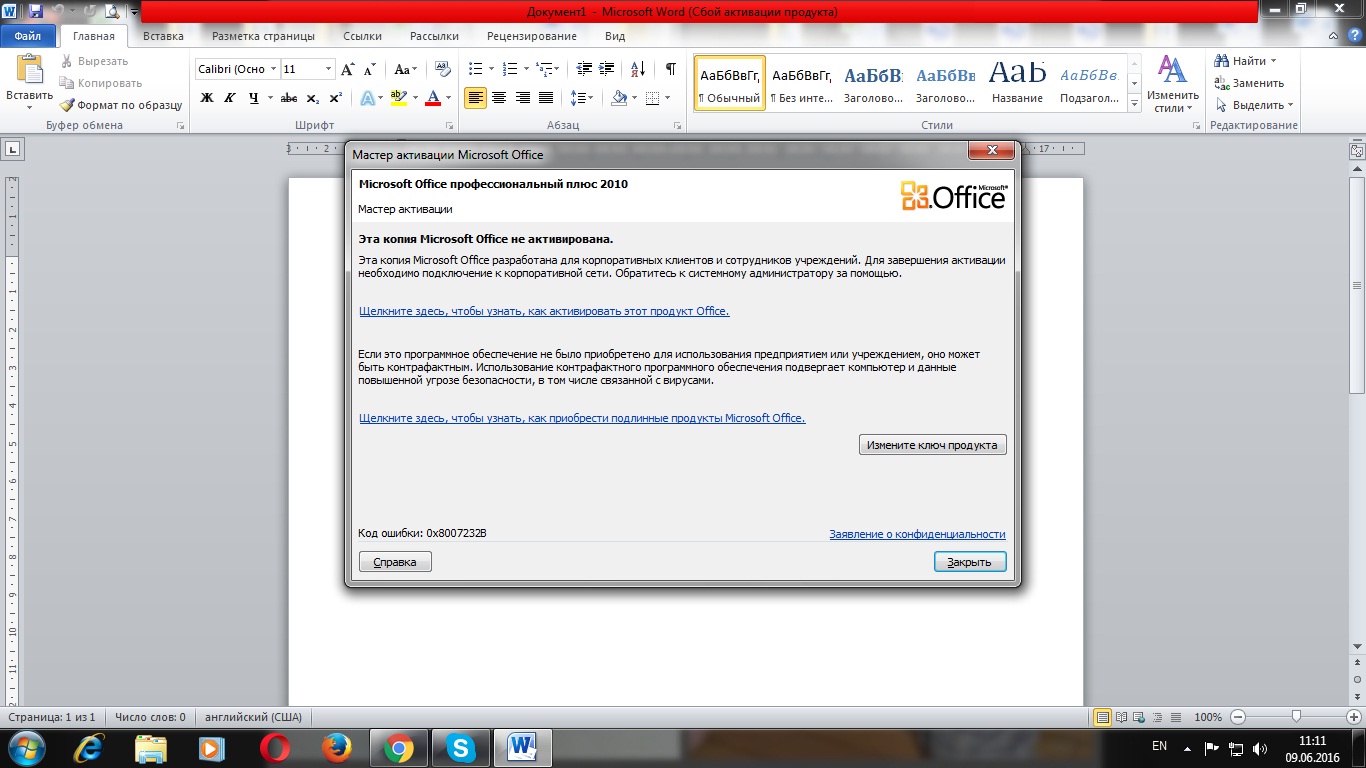Apply the red font color
1366x768 pixels.
[432, 98]
